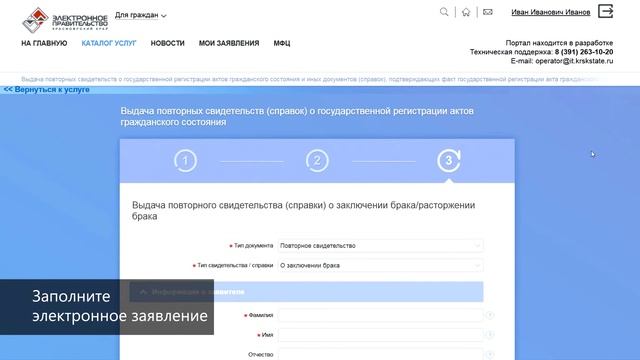
Task: Click the support phone 8 (391) 263-10-20
Action: pyautogui.click(x=584, y=52)
